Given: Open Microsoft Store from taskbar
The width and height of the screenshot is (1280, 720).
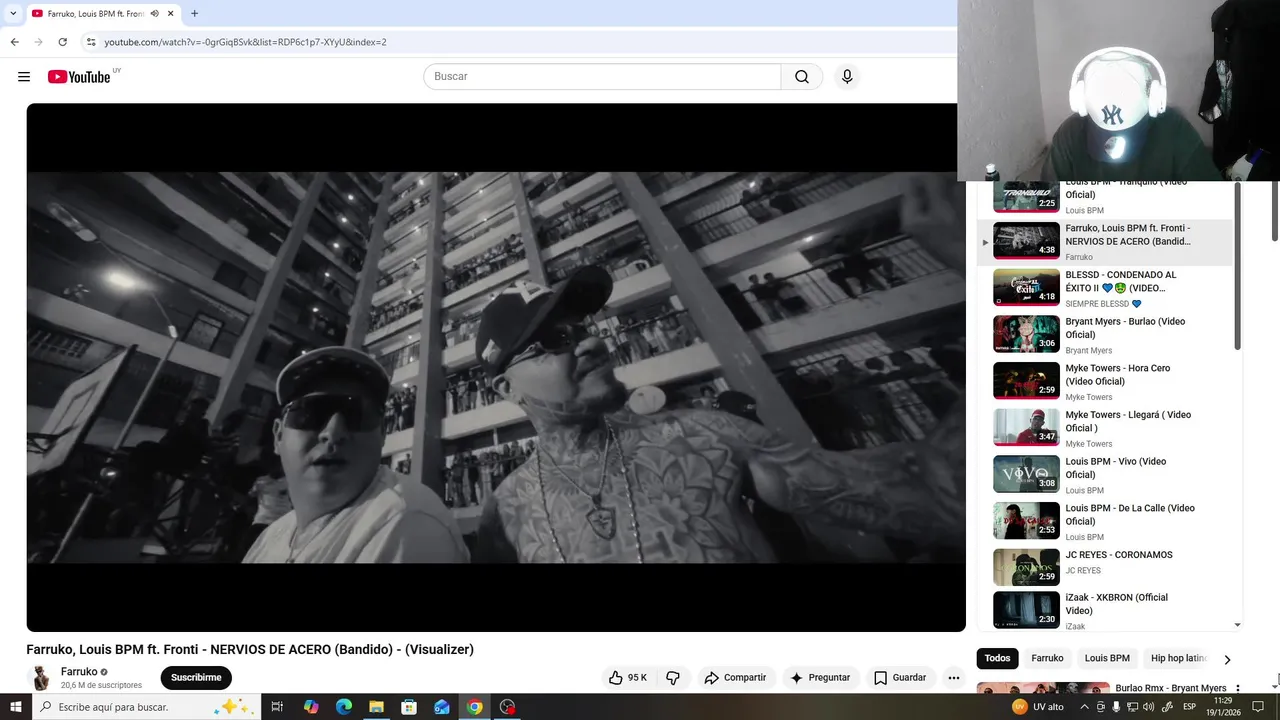Looking at the screenshot, I should [409, 707].
